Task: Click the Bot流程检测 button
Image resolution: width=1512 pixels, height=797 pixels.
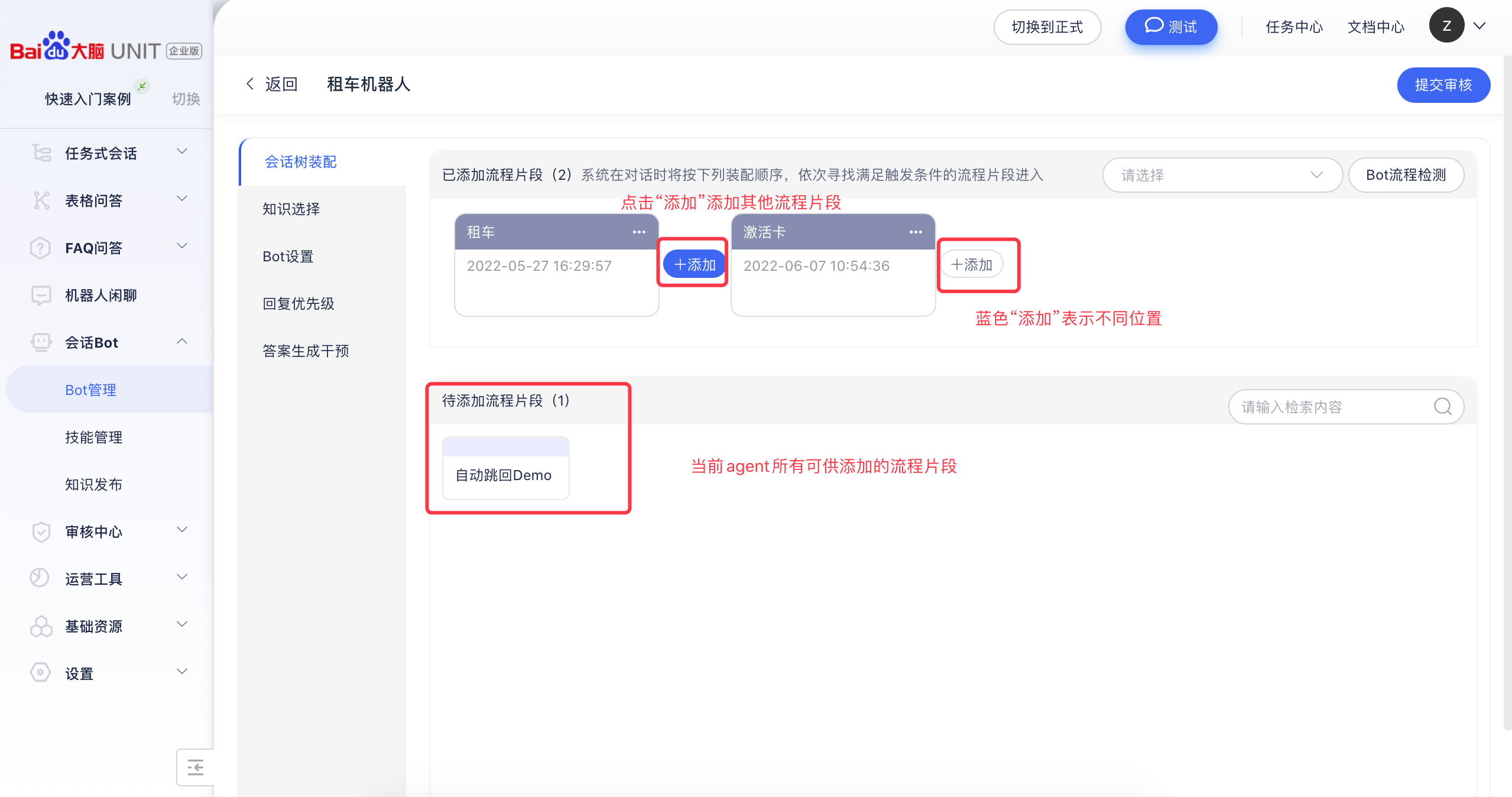Action: point(1406,175)
